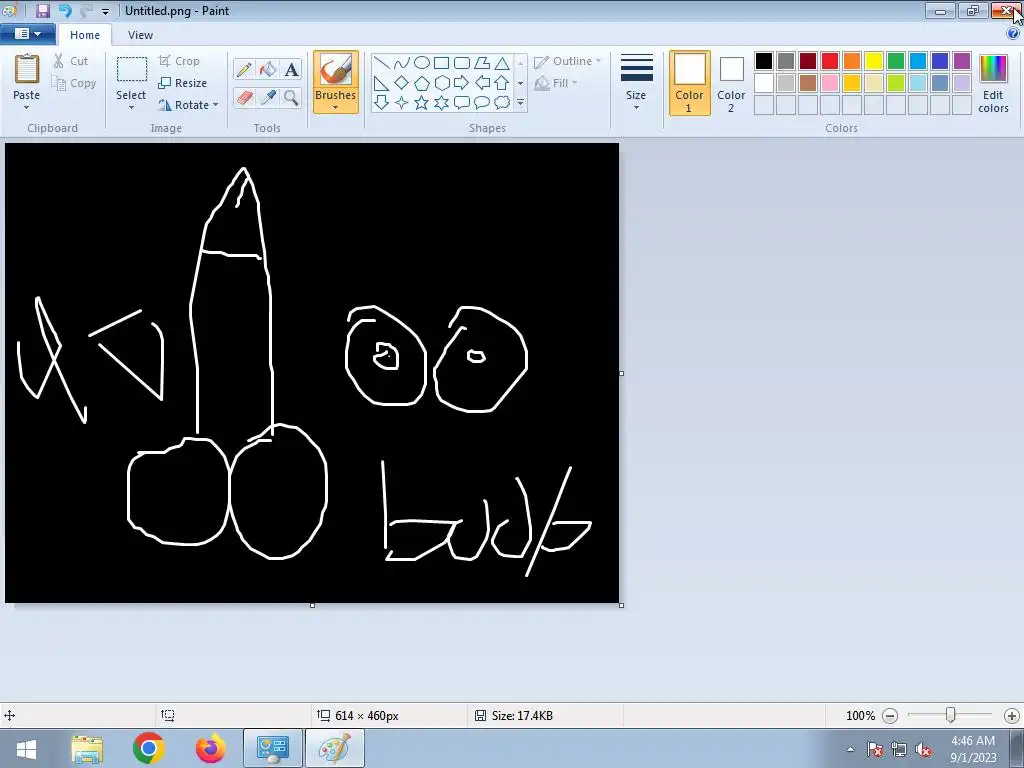Click the zoom slider thumb
Image resolution: width=1024 pixels, height=768 pixels.
951,715
